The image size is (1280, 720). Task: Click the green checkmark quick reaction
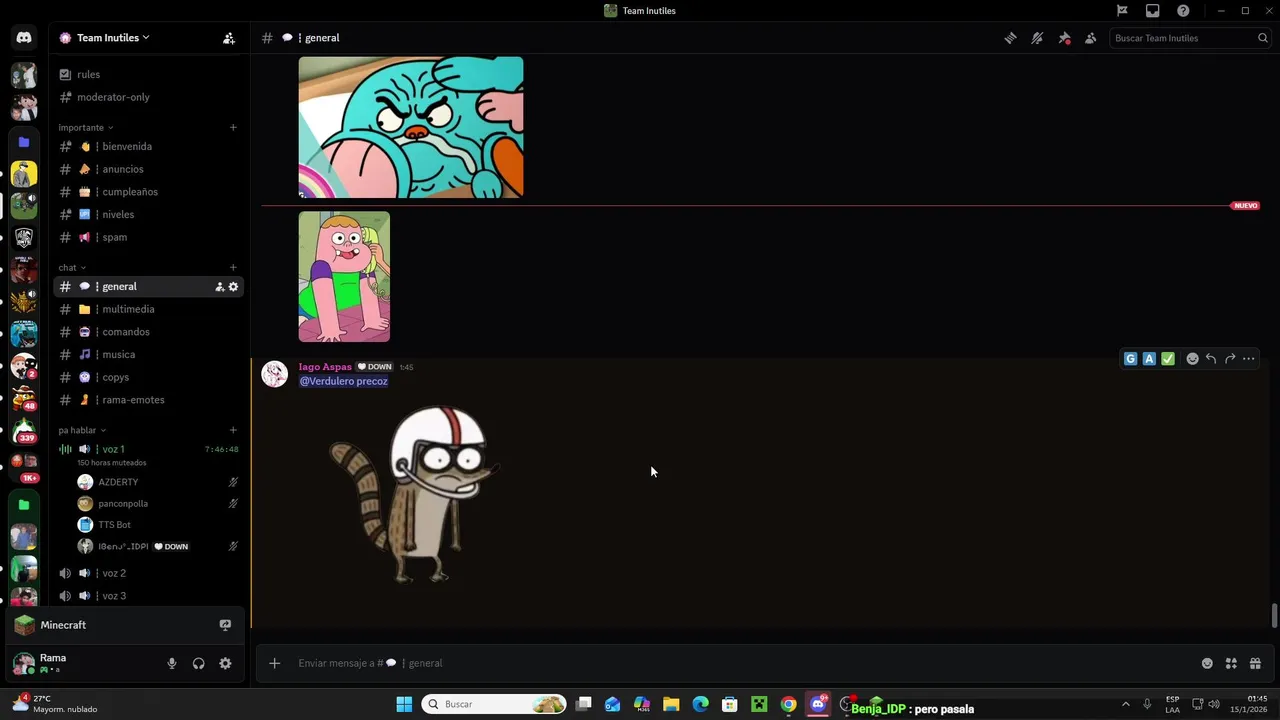click(x=1168, y=359)
